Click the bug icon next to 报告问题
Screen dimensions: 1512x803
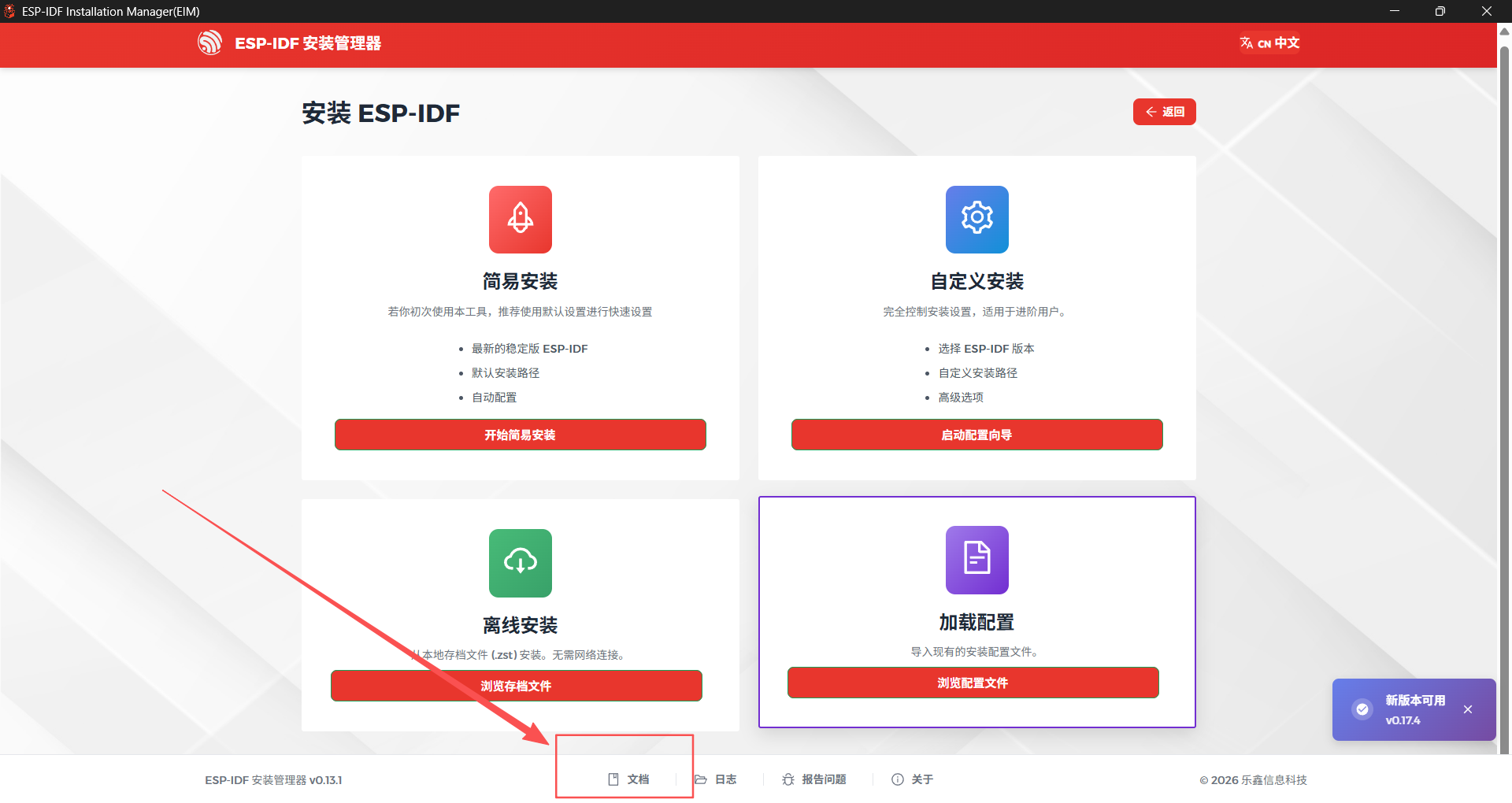pyautogui.click(x=788, y=779)
